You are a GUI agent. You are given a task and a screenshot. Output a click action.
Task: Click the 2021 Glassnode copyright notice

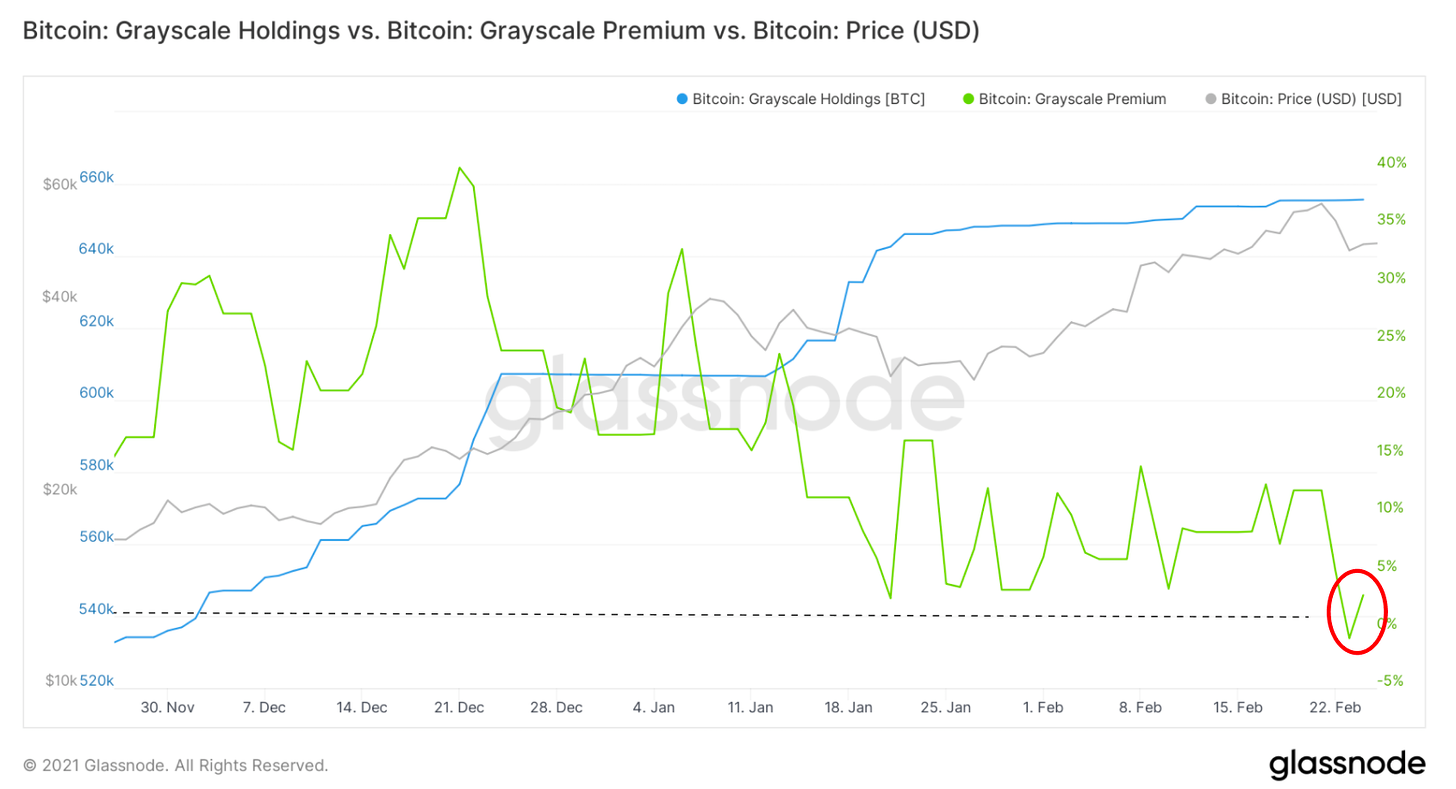(175, 766)
